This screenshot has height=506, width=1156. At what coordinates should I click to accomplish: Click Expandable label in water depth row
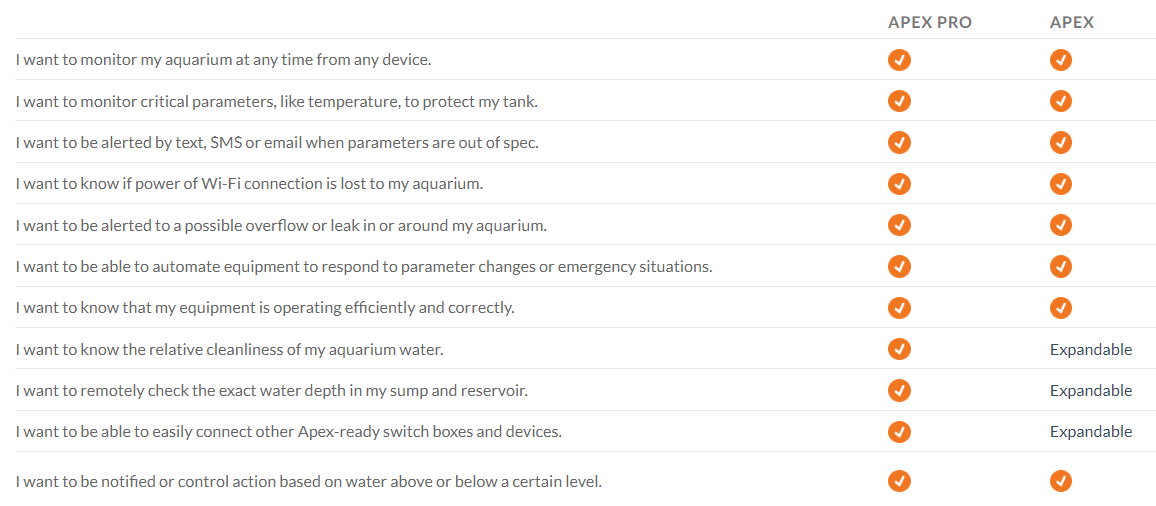tap(1091, 390)
